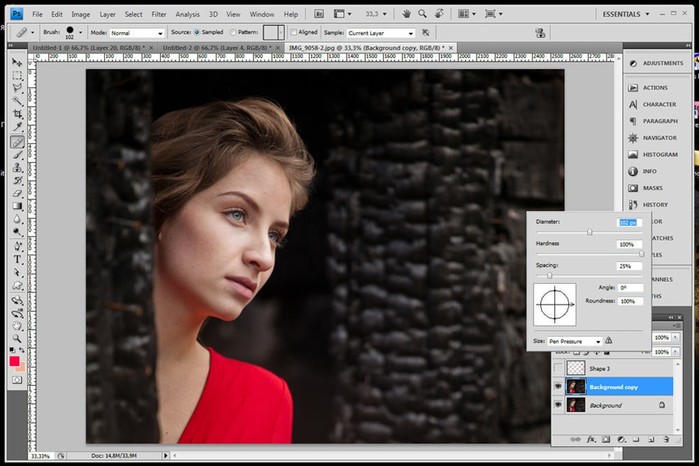Enable the Aligned checkbox
This screenshot has width=699, height=466.
point(293,32)
